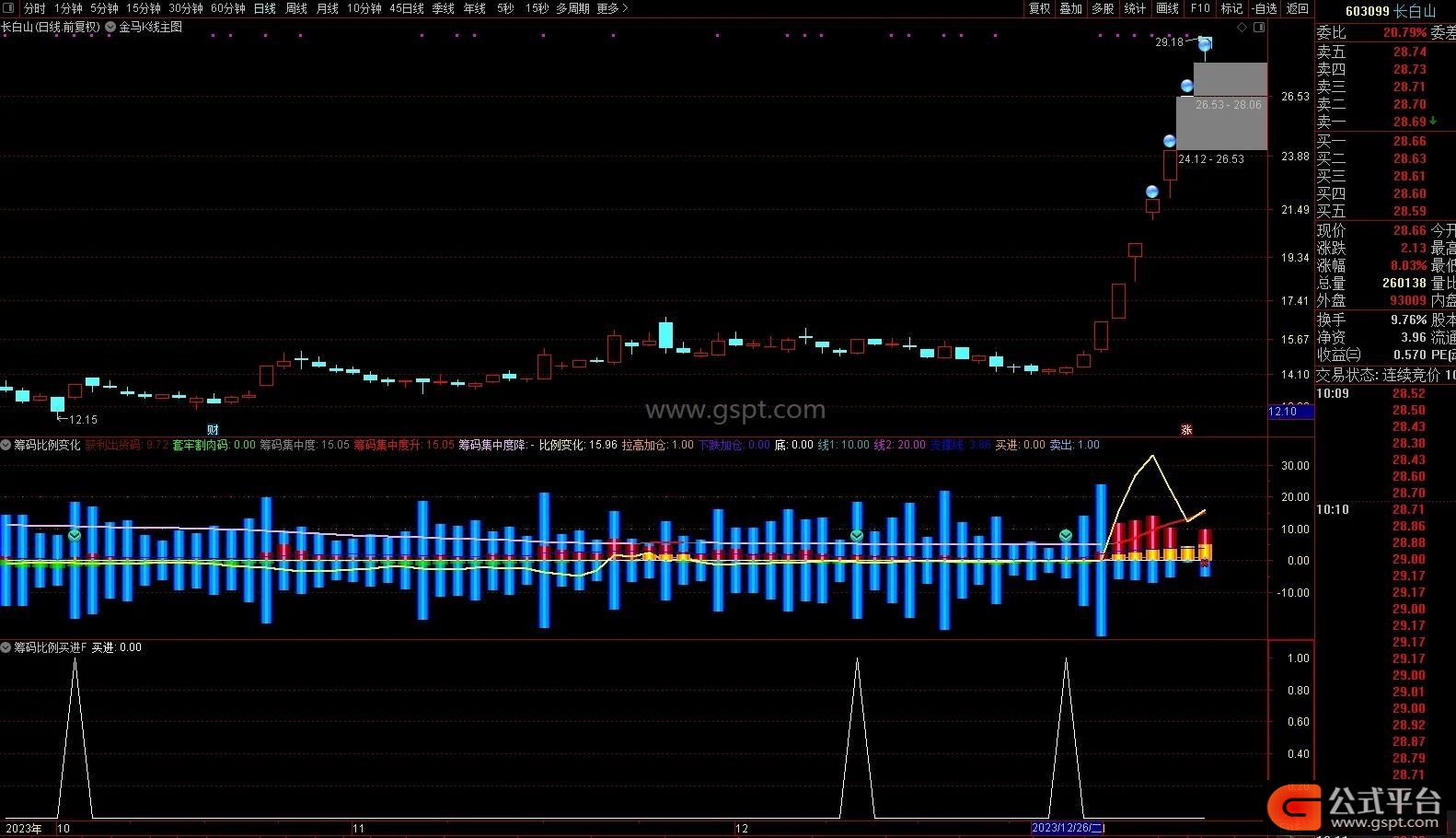Click the 多股 multi-stock button

pyautogui.click(x=1103, y=8)
